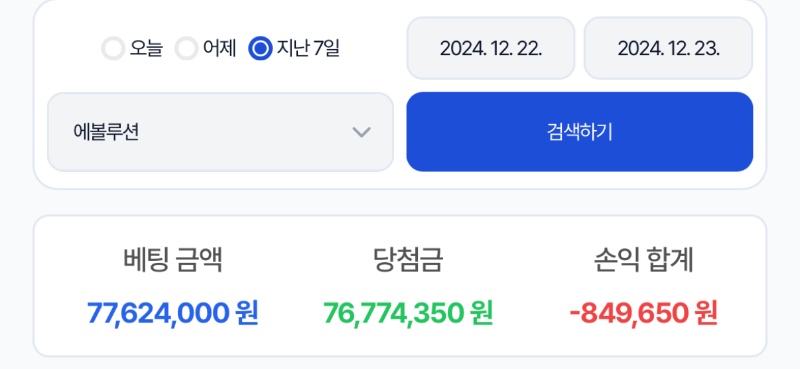The image size is (800, 369).
Task: Open the 에볼루션 provider dropdown
Action: pyautogui.click(x=220, y=132)
